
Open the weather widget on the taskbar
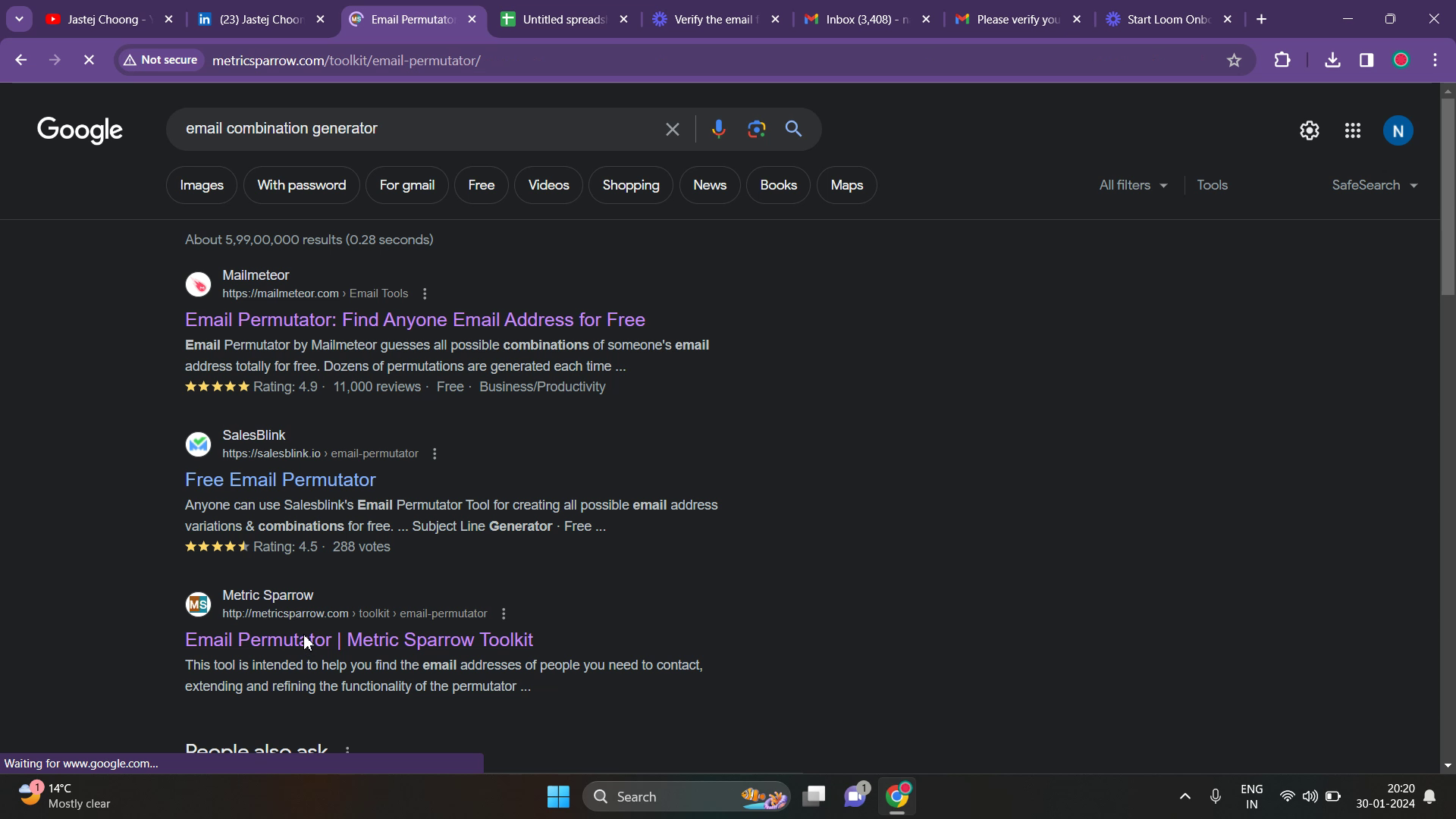coord(65,796)
